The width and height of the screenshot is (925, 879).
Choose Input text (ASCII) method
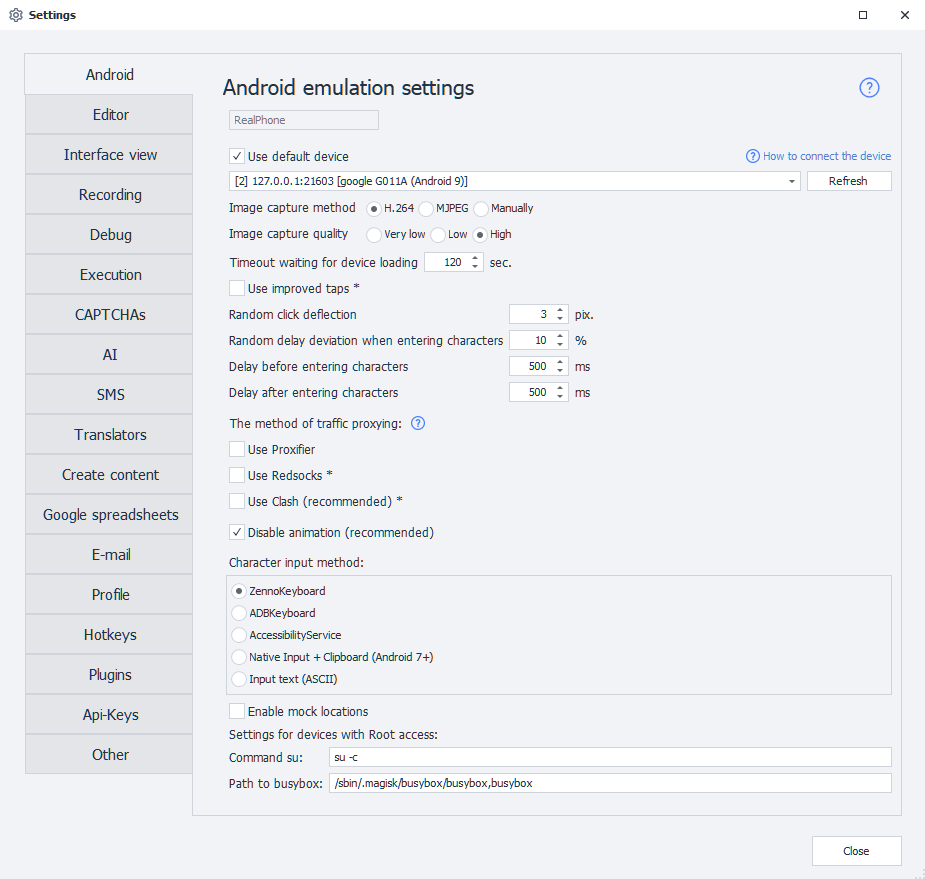click(239, 679)
